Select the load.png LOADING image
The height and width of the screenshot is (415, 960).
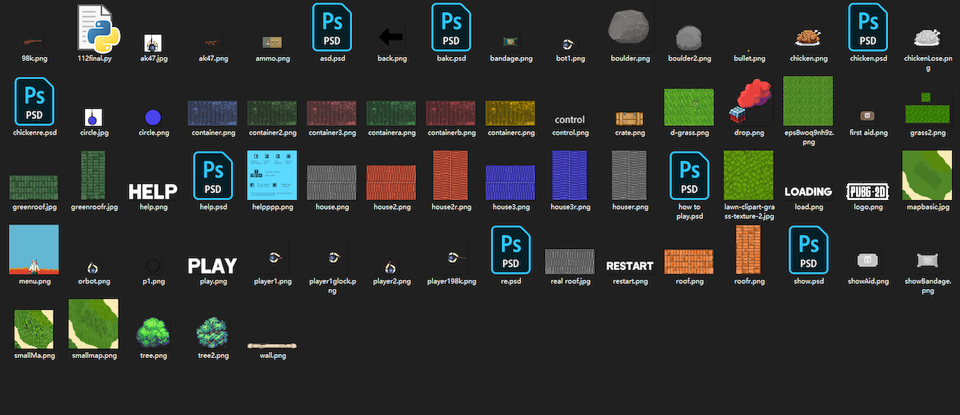coord(808,192)
